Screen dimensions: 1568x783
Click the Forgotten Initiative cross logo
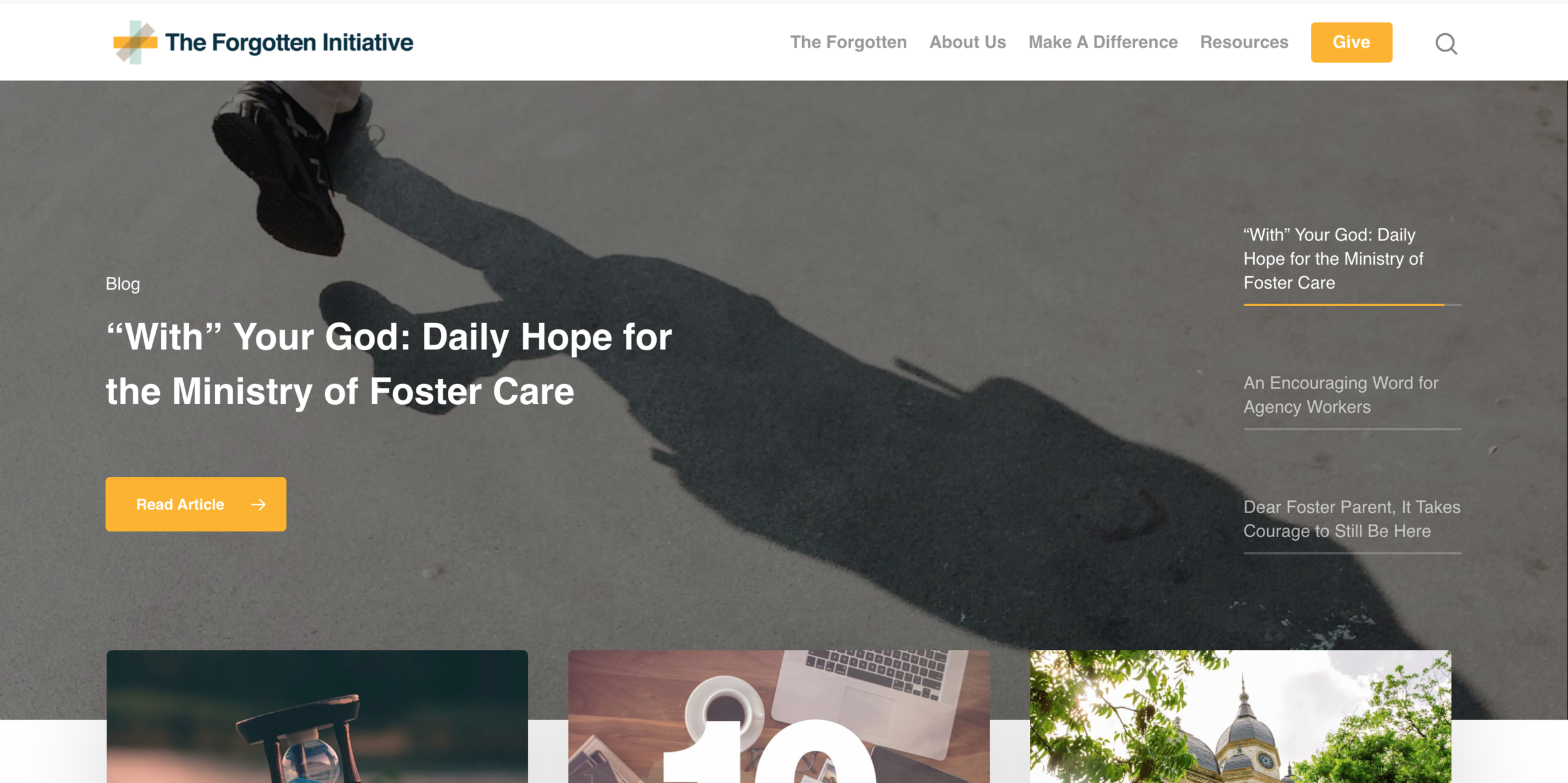tap(135, 42)
